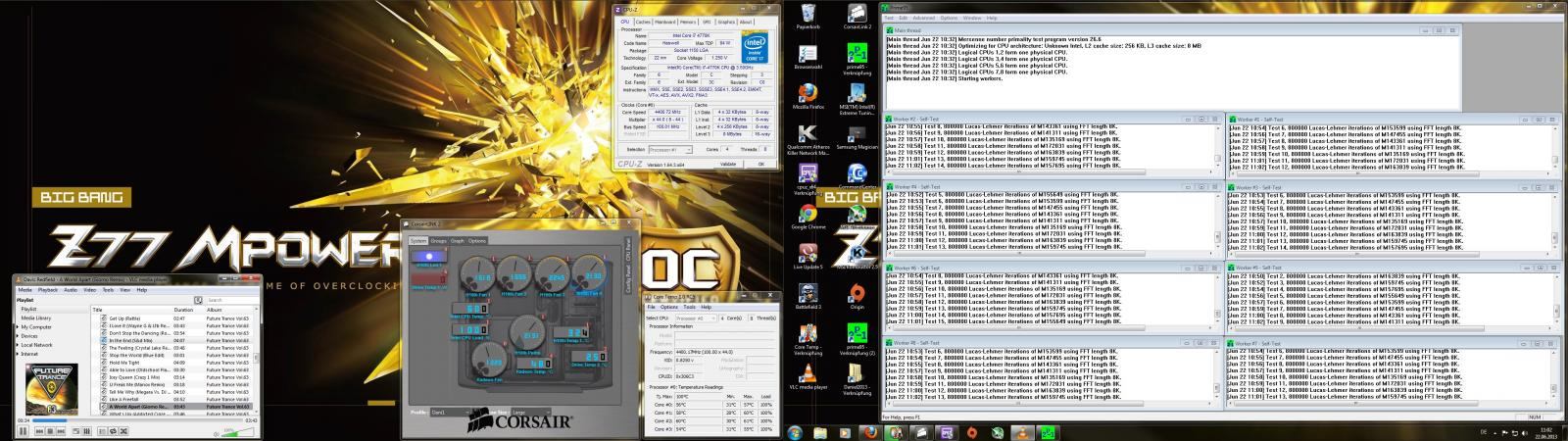
Task: Click the VLC playlist vertical scrollbar
Action: pyautogui.click(x=256, y=358)
